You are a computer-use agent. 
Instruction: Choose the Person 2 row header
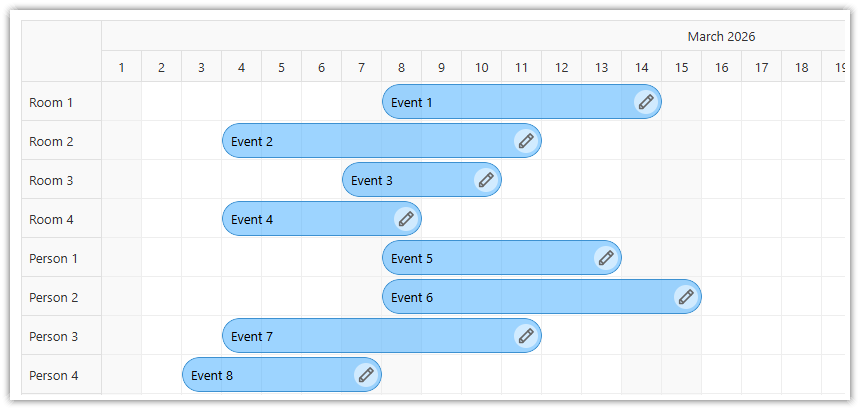click(x=54, y=297)
